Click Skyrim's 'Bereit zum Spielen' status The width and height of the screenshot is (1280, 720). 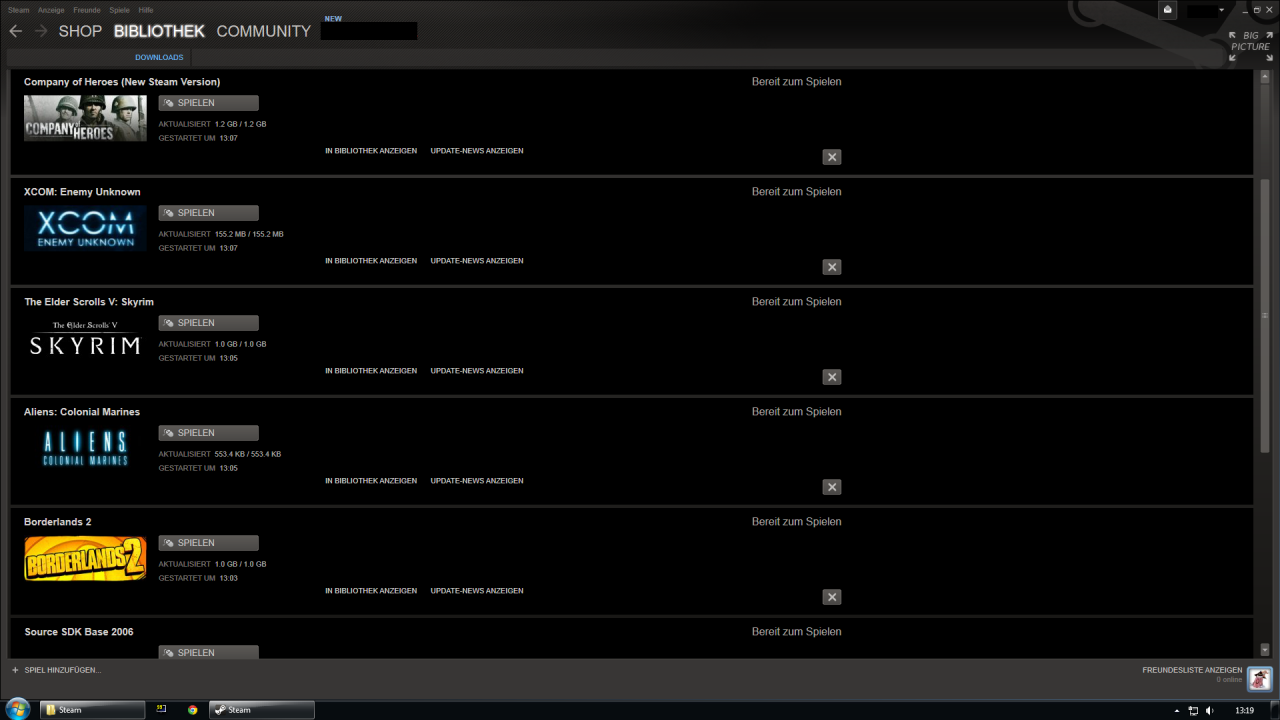click(797, 302)
